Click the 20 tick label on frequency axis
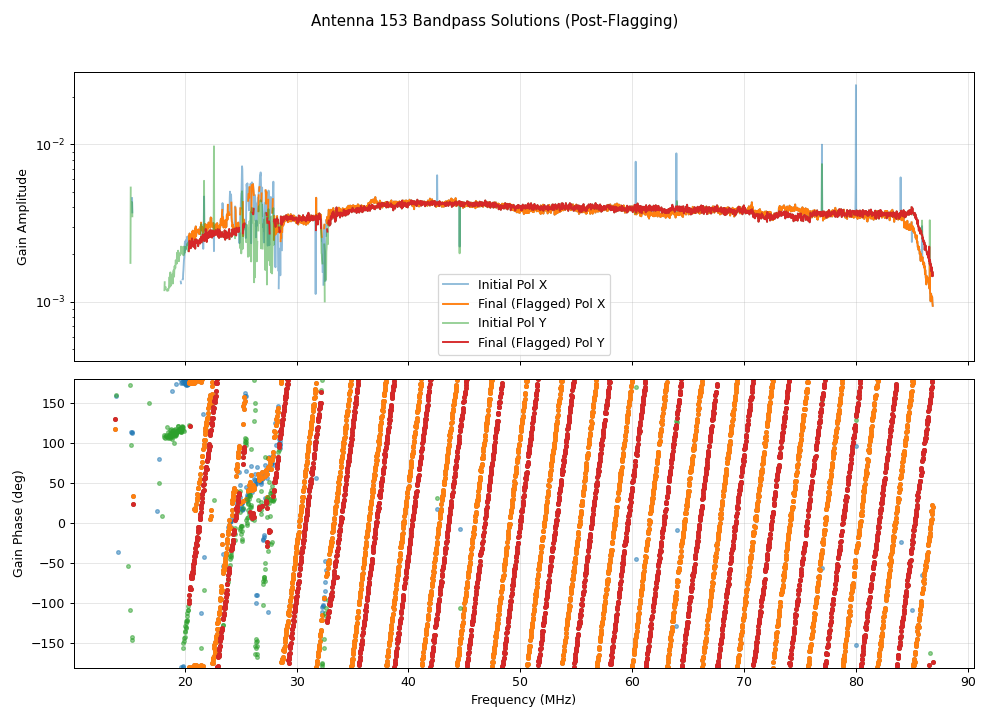 (x=185, y=682)
